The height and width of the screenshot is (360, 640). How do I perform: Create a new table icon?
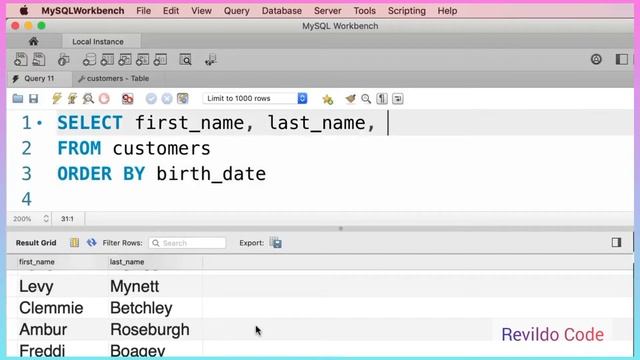(x=107, y=60)
